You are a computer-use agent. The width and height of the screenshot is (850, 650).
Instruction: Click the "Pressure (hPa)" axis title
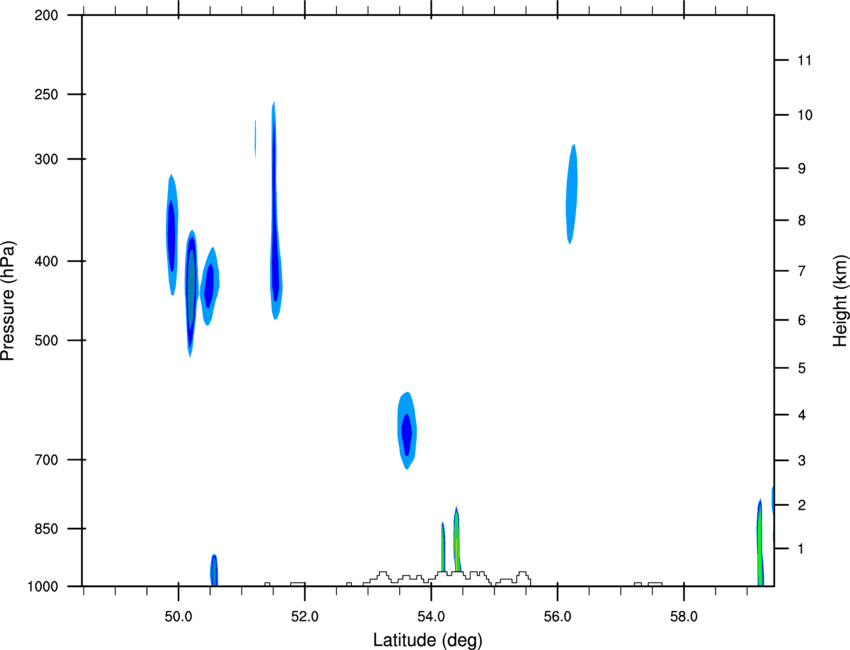tap(8, 301)
